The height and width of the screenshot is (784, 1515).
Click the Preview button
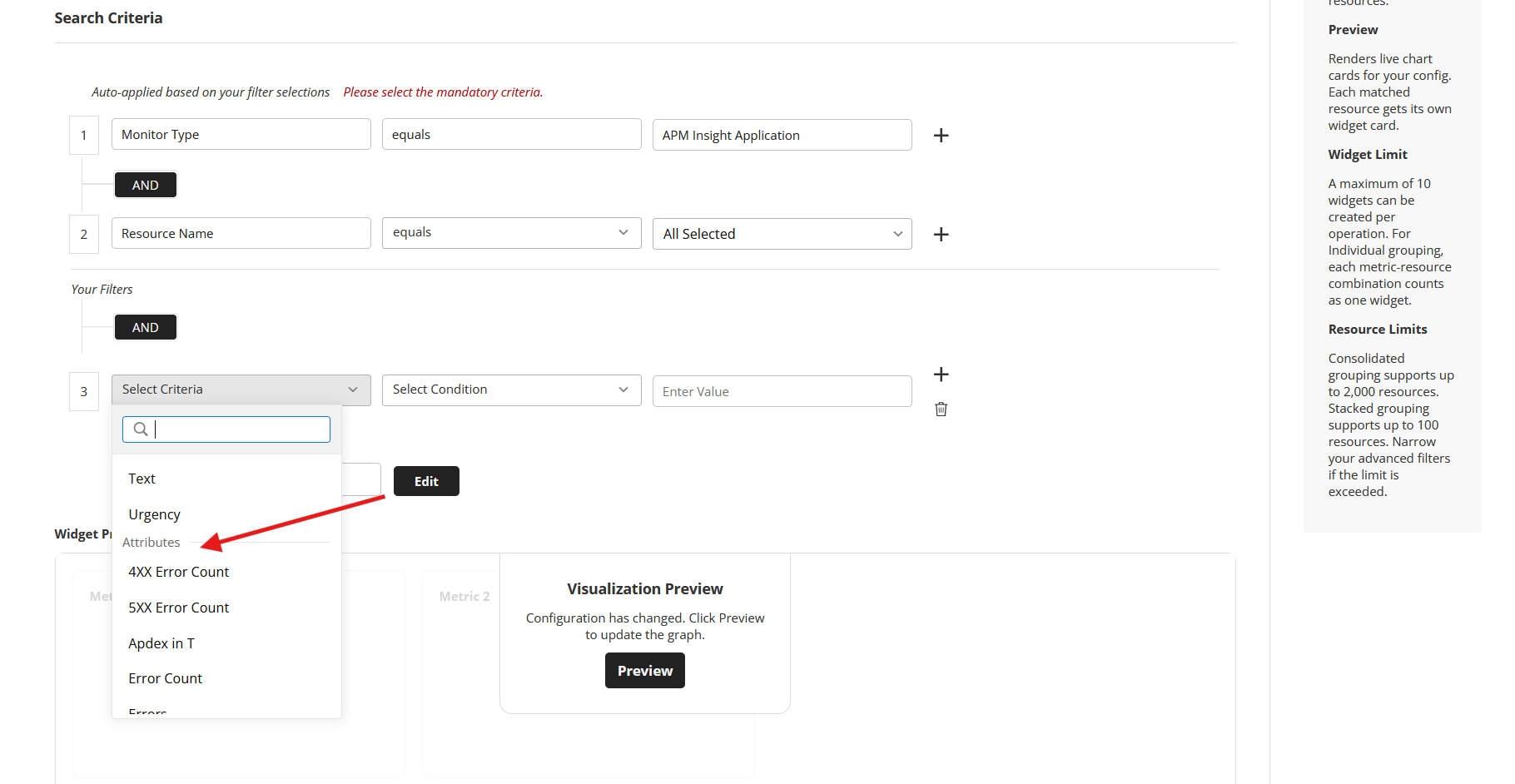point(644,671)
